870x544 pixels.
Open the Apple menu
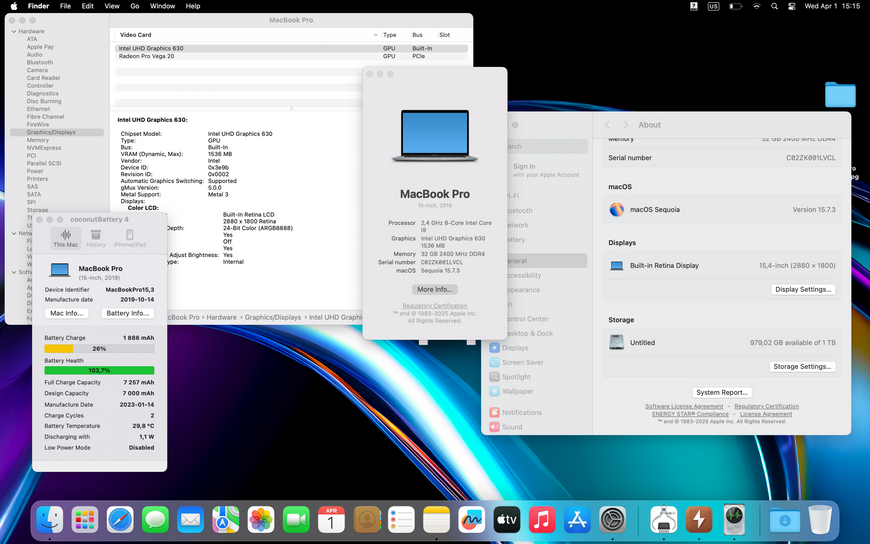(x=14, y=6)
